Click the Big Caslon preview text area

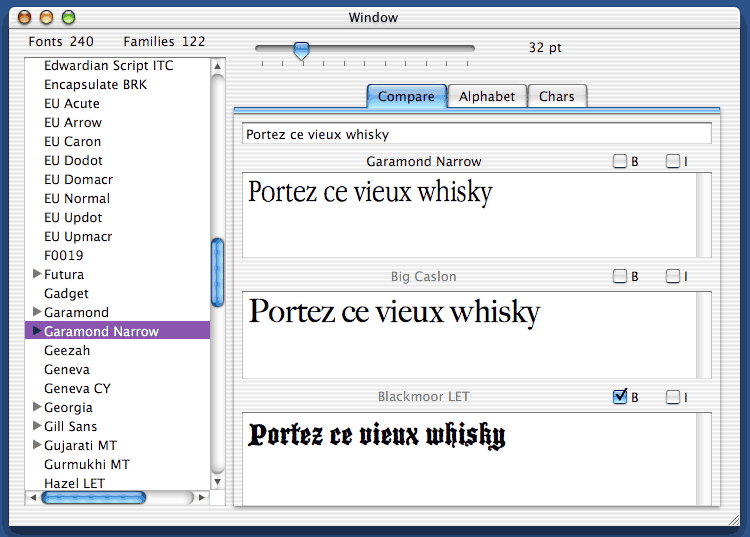[469, 335]
